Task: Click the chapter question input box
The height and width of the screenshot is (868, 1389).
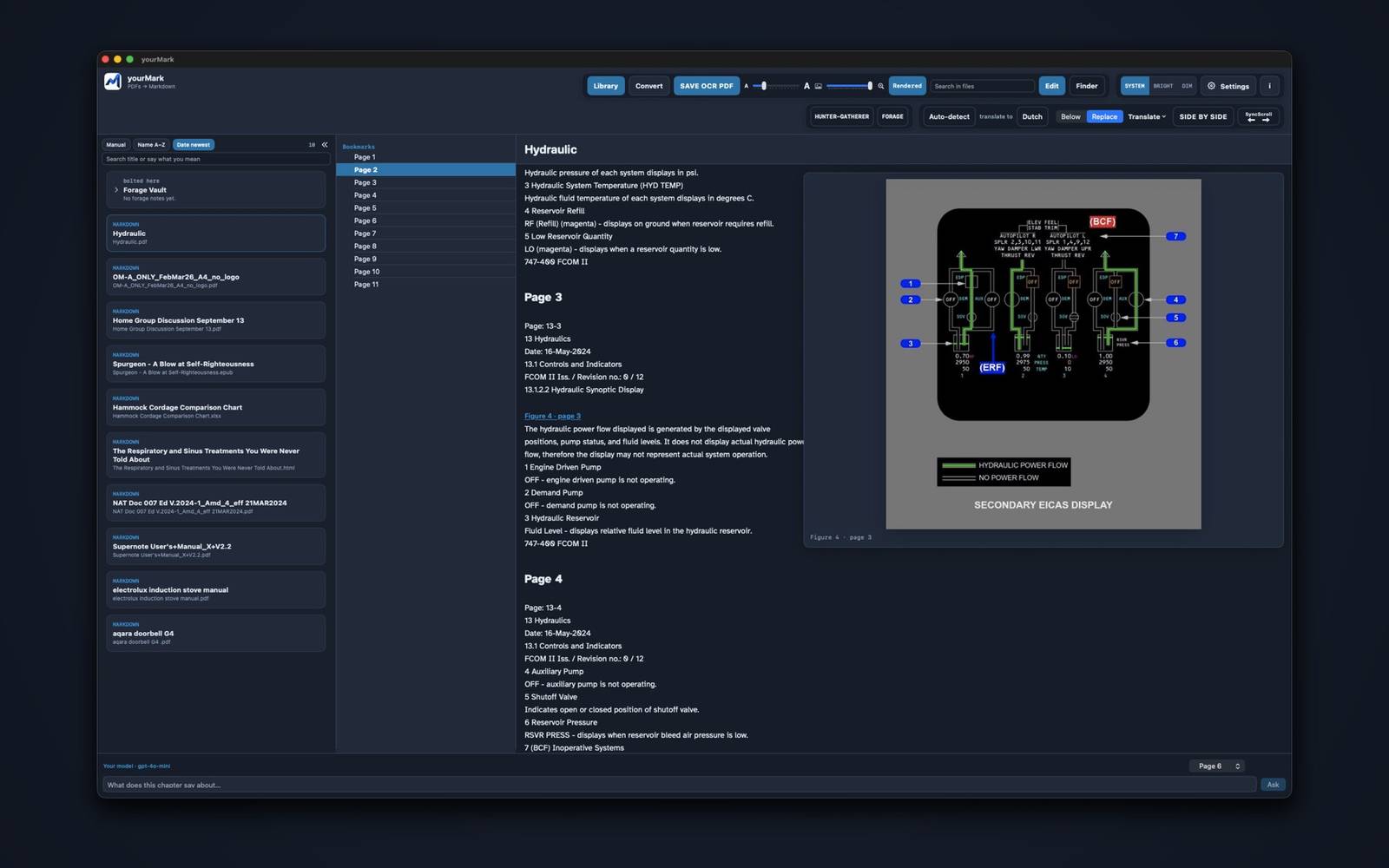Action: [680, 785]
